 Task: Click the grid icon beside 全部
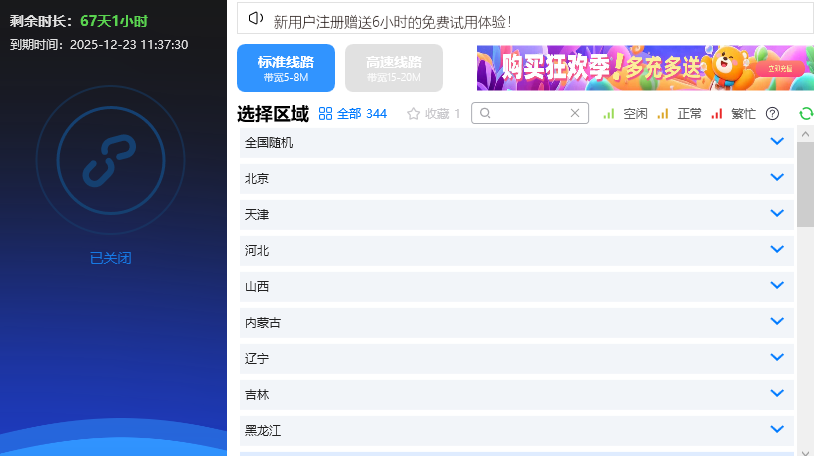[x=325, y=114]
